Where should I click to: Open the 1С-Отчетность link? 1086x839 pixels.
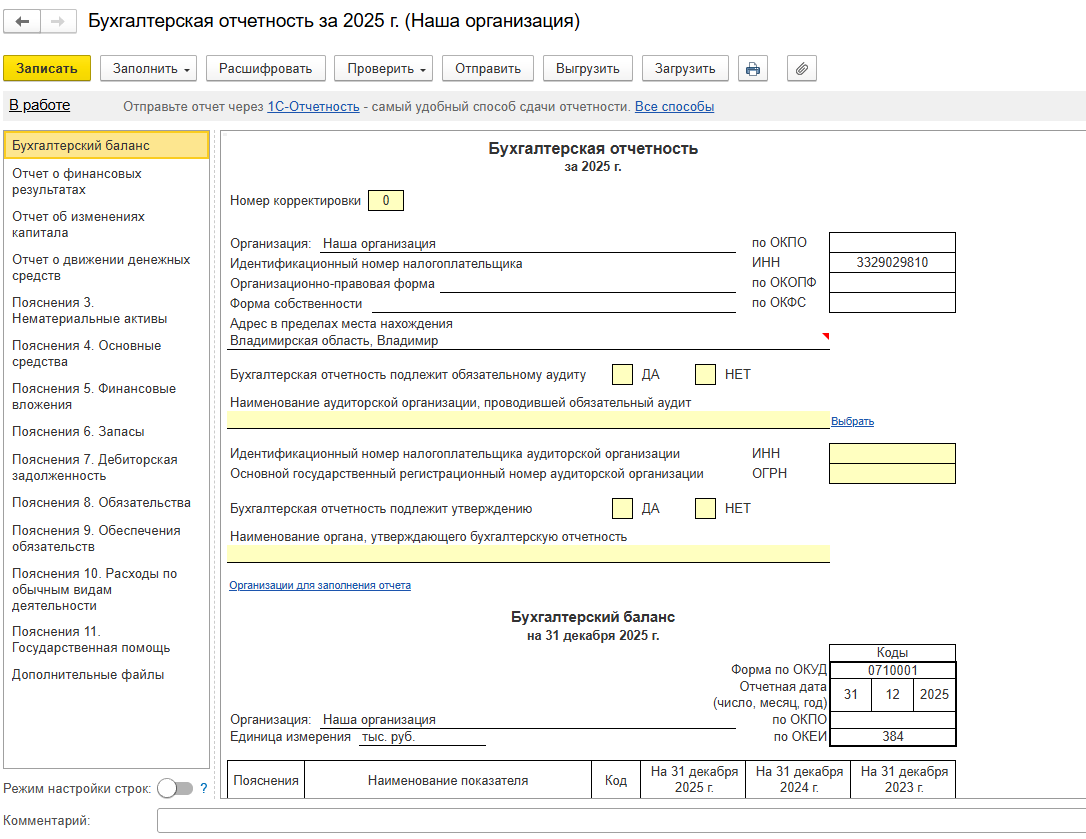[x=313, y=107]
